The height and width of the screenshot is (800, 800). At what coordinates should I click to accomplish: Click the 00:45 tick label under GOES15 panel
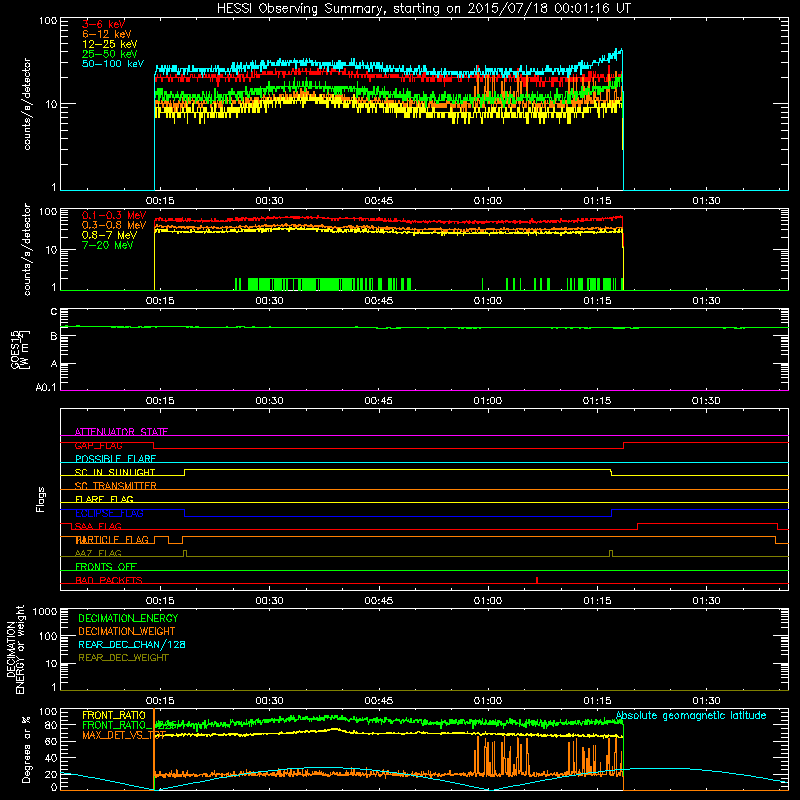point(379,401)
